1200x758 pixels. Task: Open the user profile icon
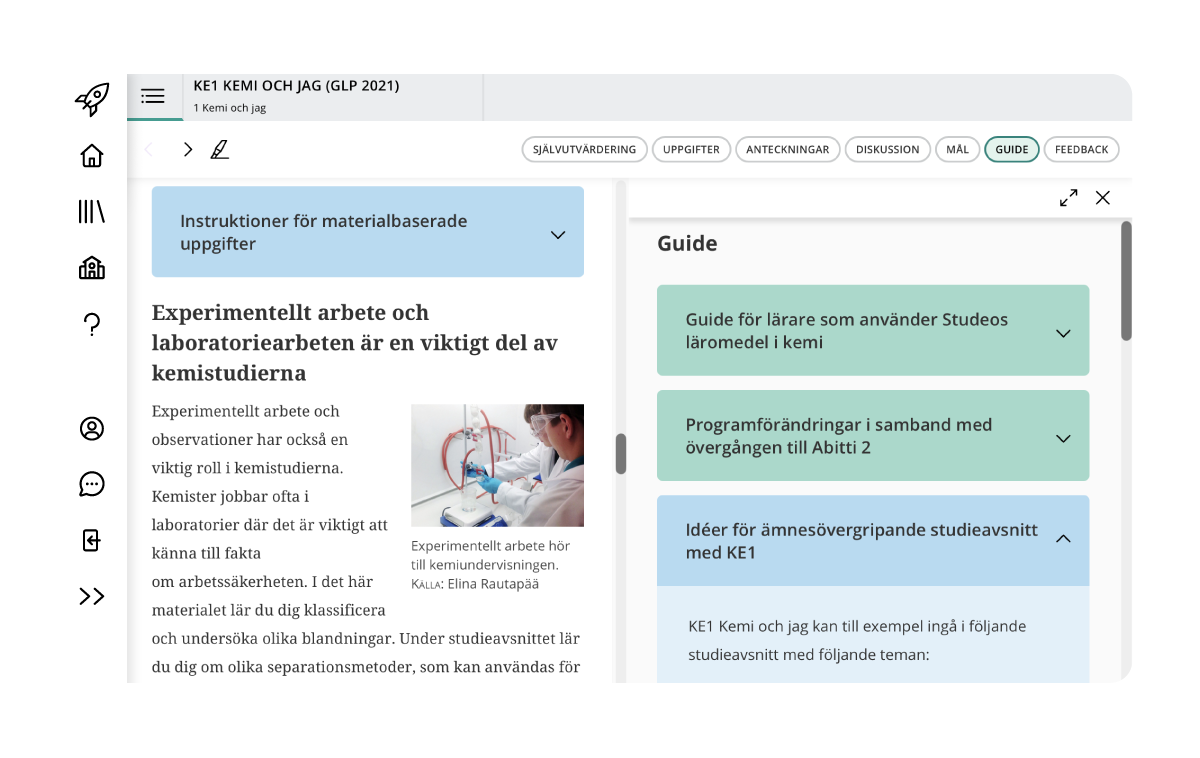click(91, 428)
